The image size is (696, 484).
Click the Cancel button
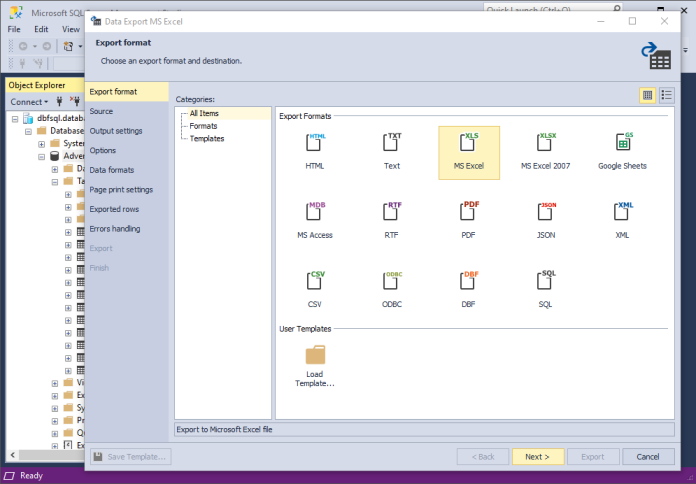pyautogui.click(x=648, y=456)
